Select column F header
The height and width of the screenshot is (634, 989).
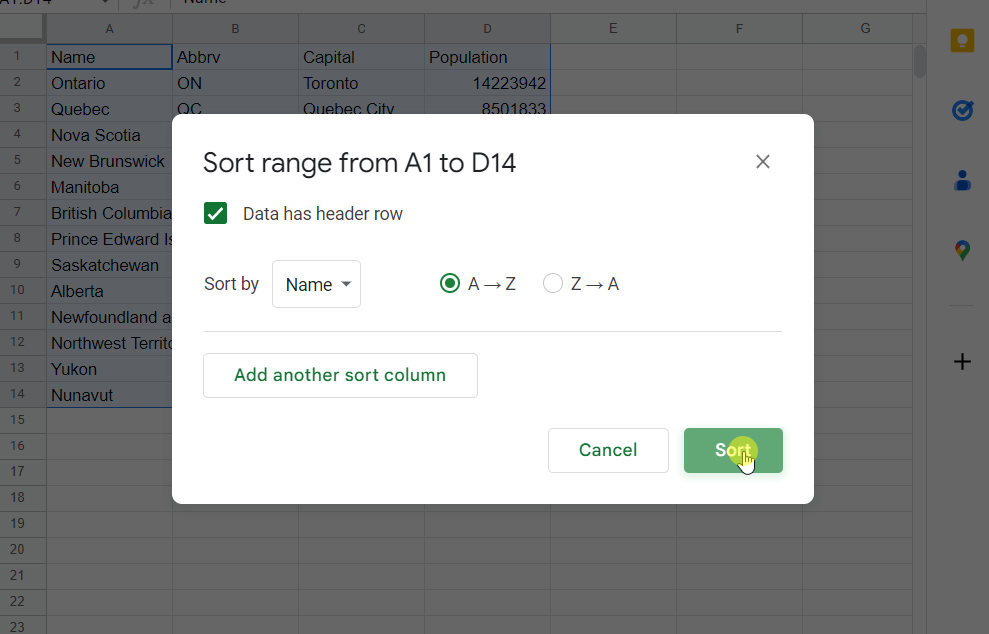pos(739,29)
